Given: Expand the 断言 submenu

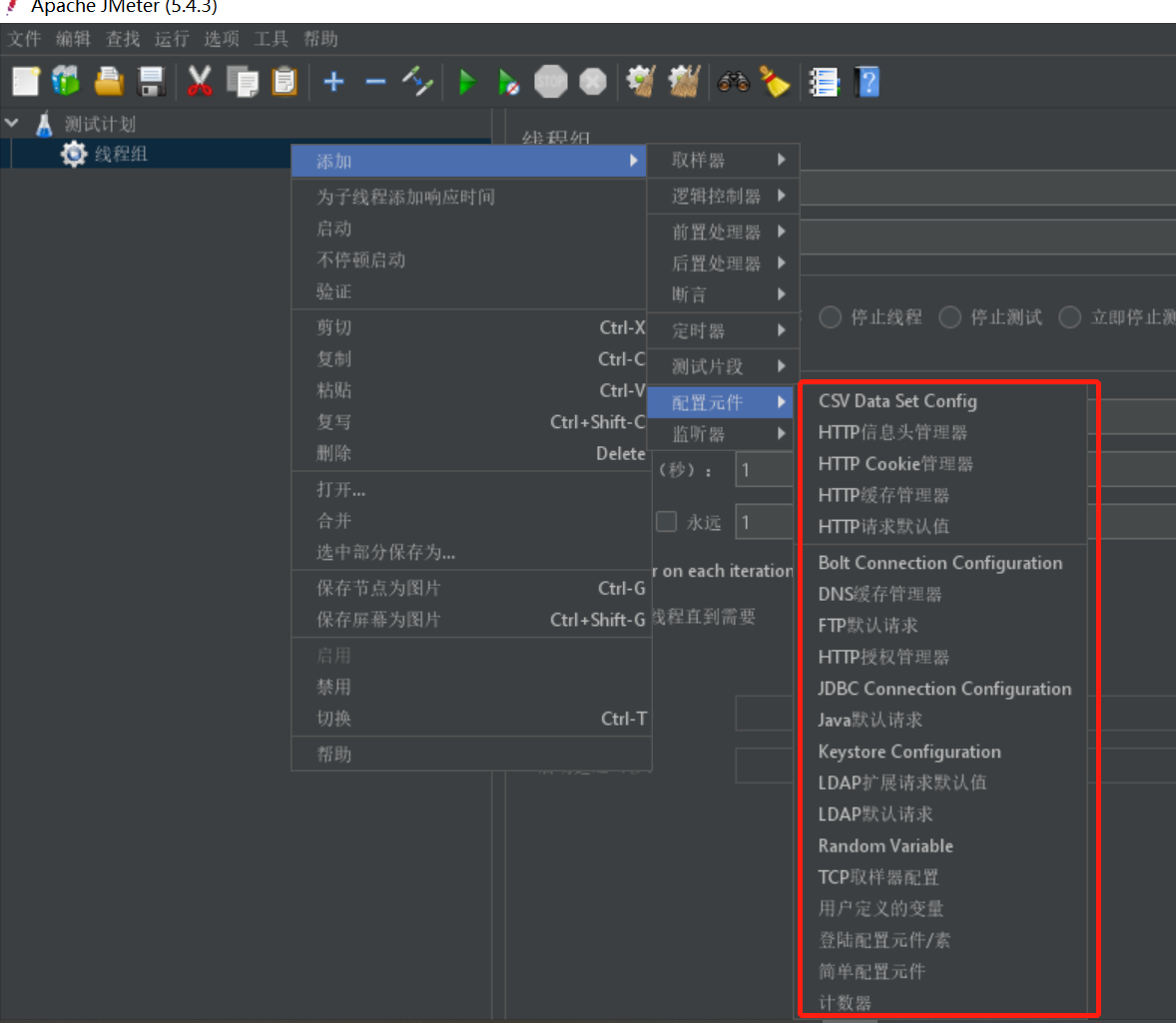Looking at the screenshot, I should (722, 294).
